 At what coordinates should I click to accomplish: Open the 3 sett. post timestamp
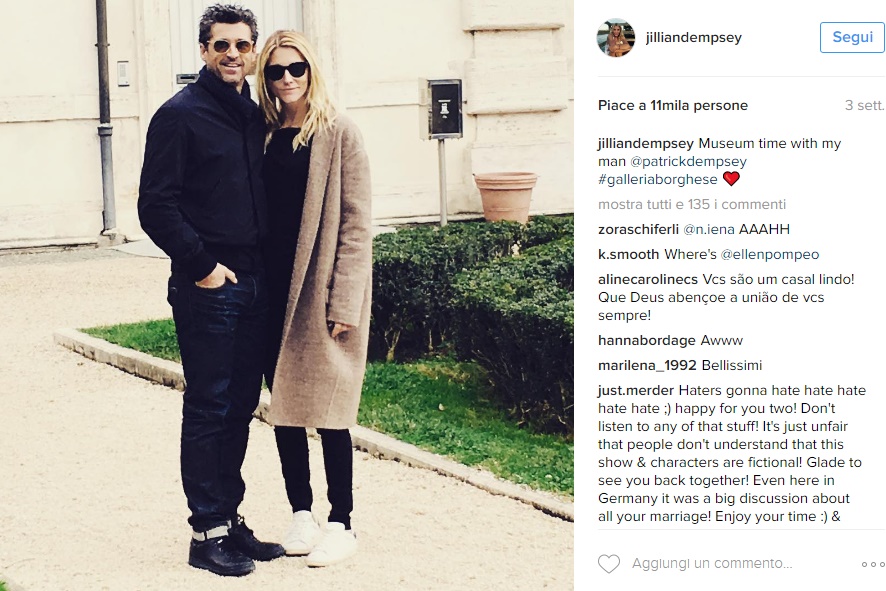864,105
